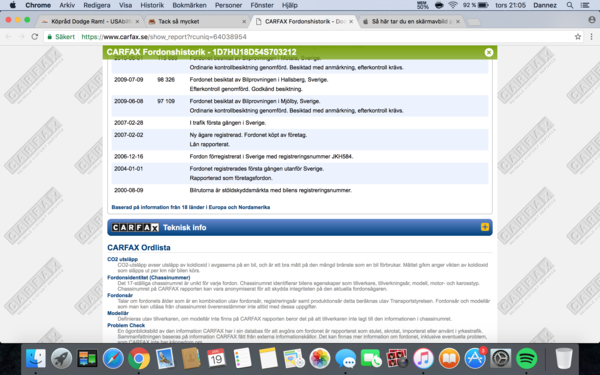Open the Chrome profile avatar button

592,20
